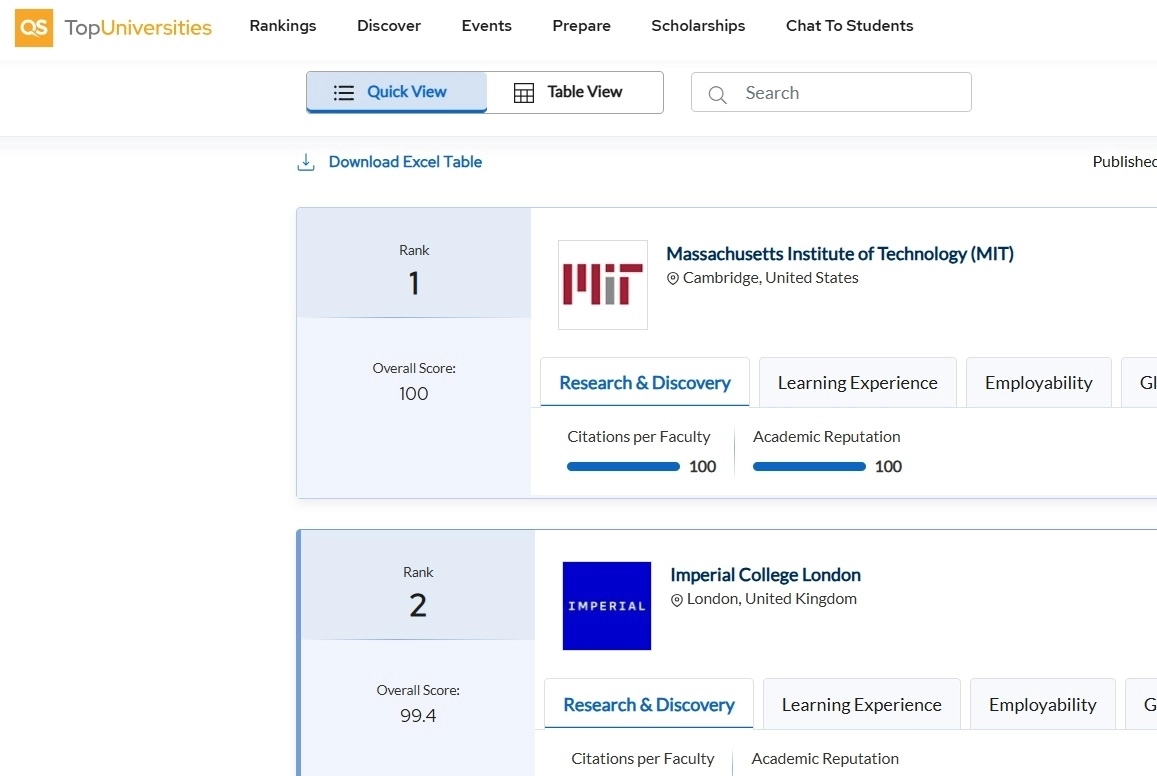Click the MIT logo thumbnail
The height and width of the screenshot is (776, 1157).
point(602,285)
